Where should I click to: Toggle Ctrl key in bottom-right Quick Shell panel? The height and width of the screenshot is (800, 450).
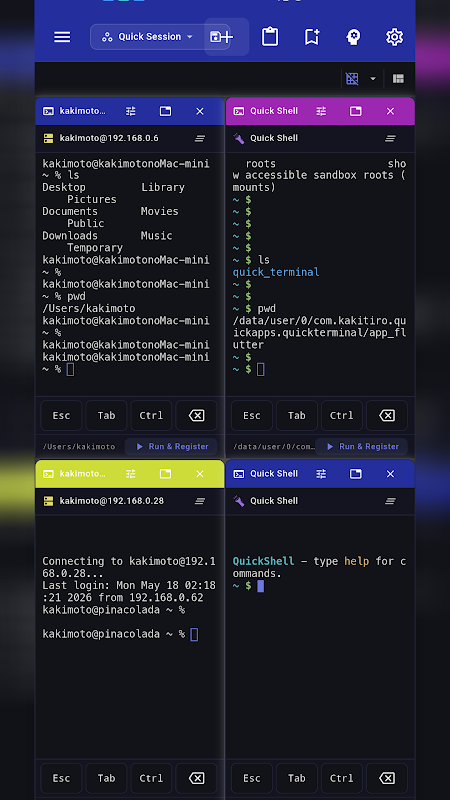pyautogui.click(x=341, y=778)
